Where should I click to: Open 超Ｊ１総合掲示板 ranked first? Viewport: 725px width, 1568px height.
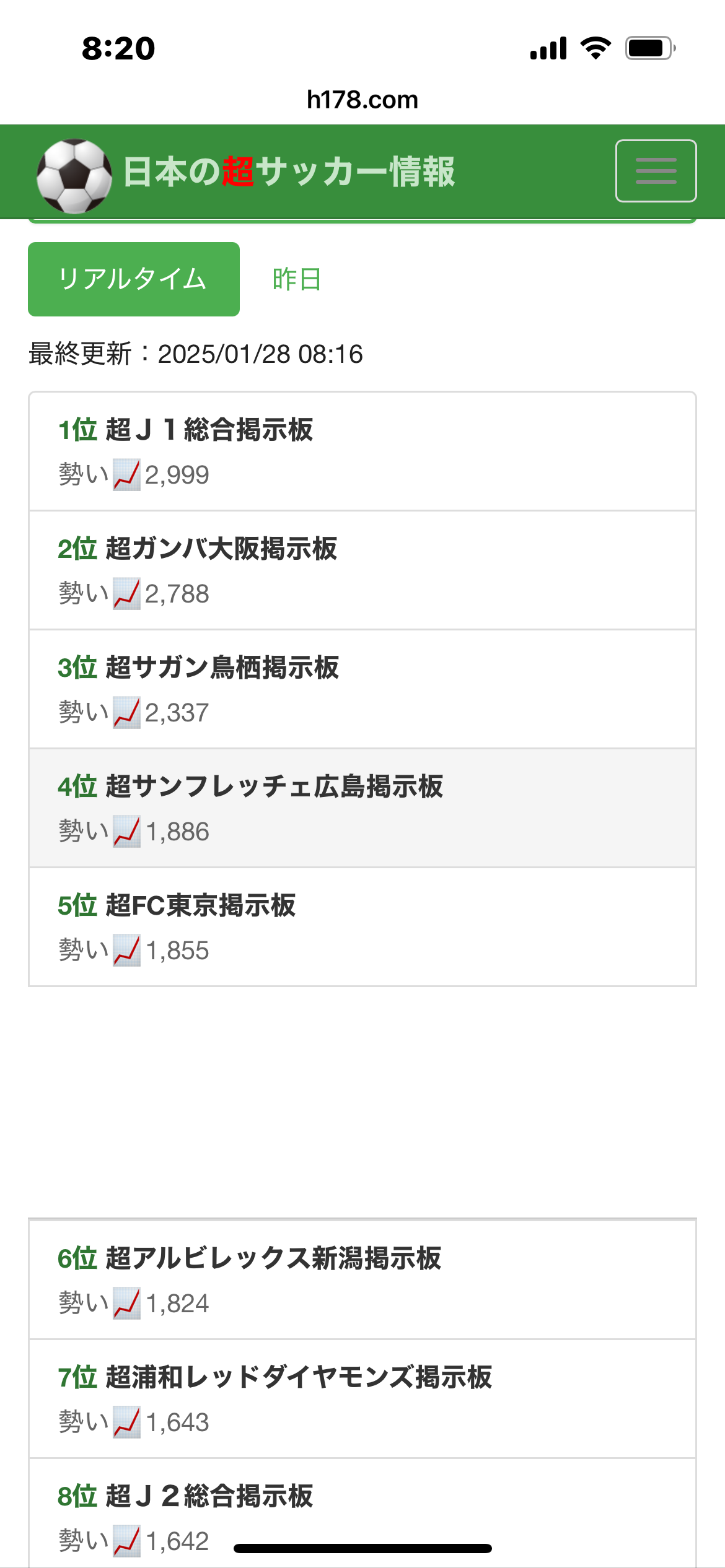(209, 430)
